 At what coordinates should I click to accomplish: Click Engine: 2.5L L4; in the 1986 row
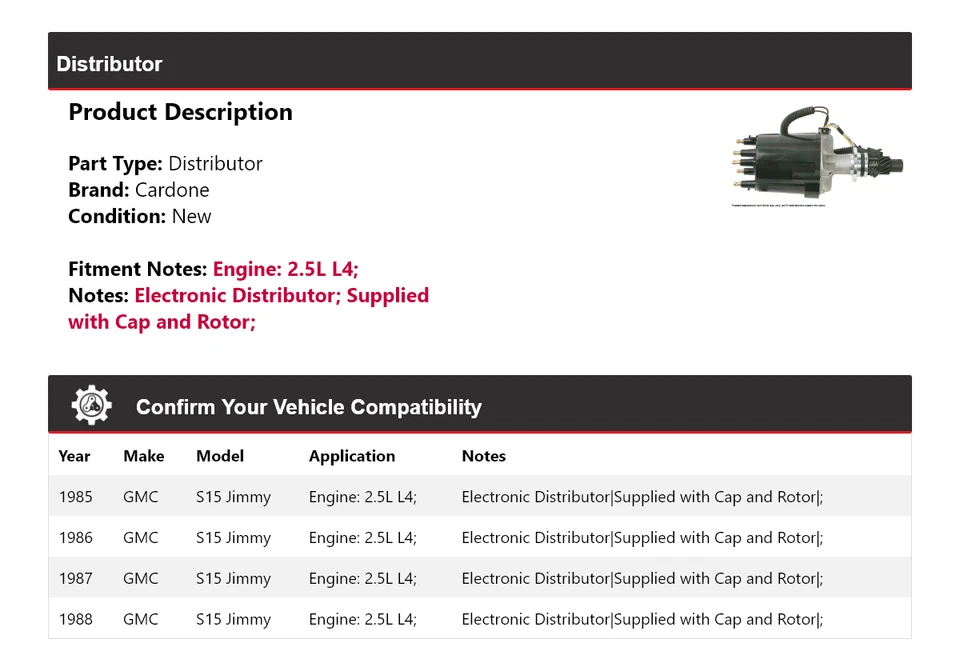362,538
